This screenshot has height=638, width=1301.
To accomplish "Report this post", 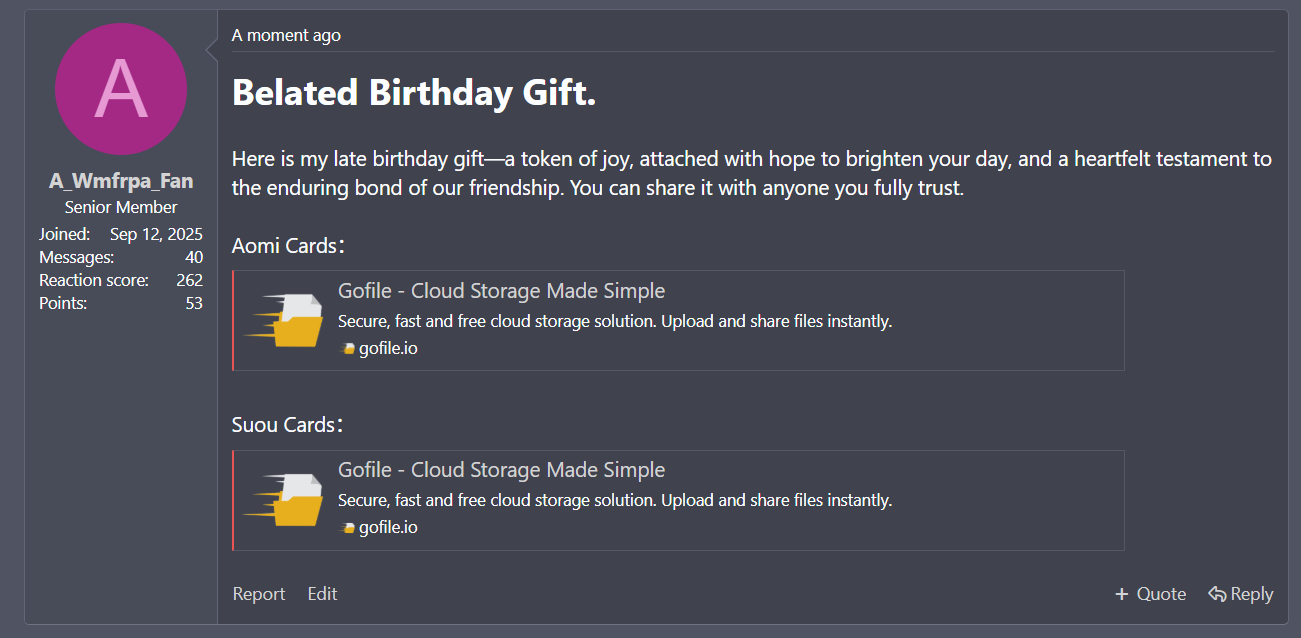I will pyautogui.click(x=259, y=594).
